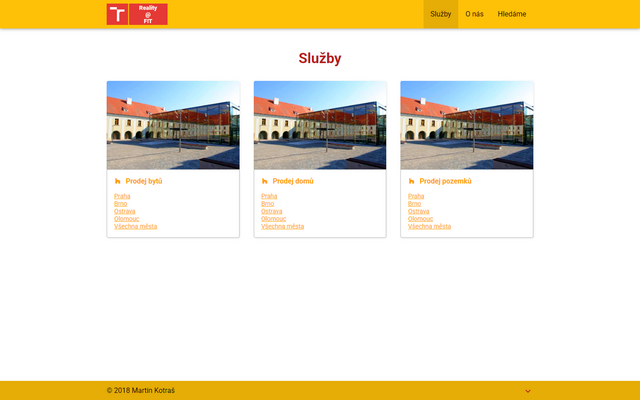Open Brno under Prodej pozemků
Screen dimensions: 640x400
pyautogui.click(x=415, y=204)
